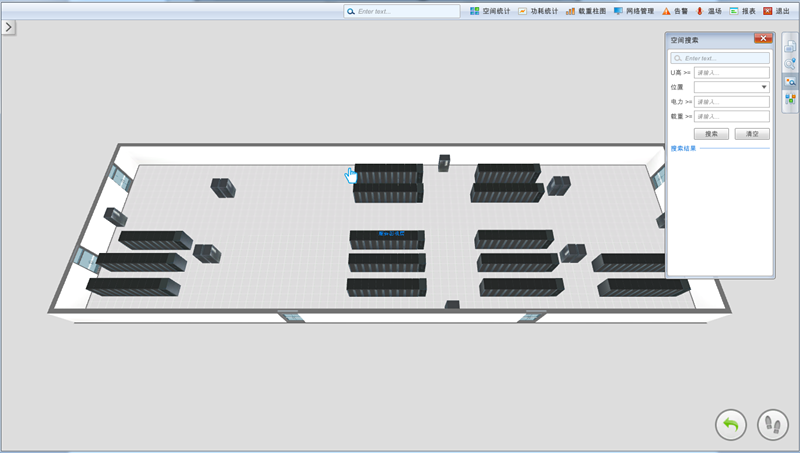Show the 温场 temperature field
The width and height of the screenshot is (800, 453).
[707, 11]
